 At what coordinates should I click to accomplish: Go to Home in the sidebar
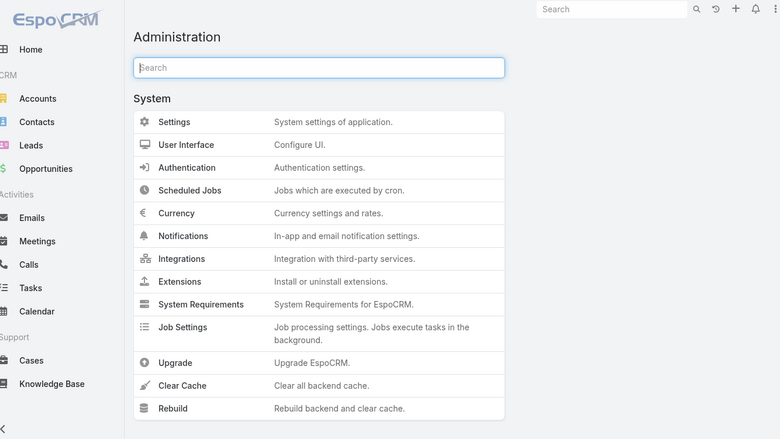(x=31, y=50)
